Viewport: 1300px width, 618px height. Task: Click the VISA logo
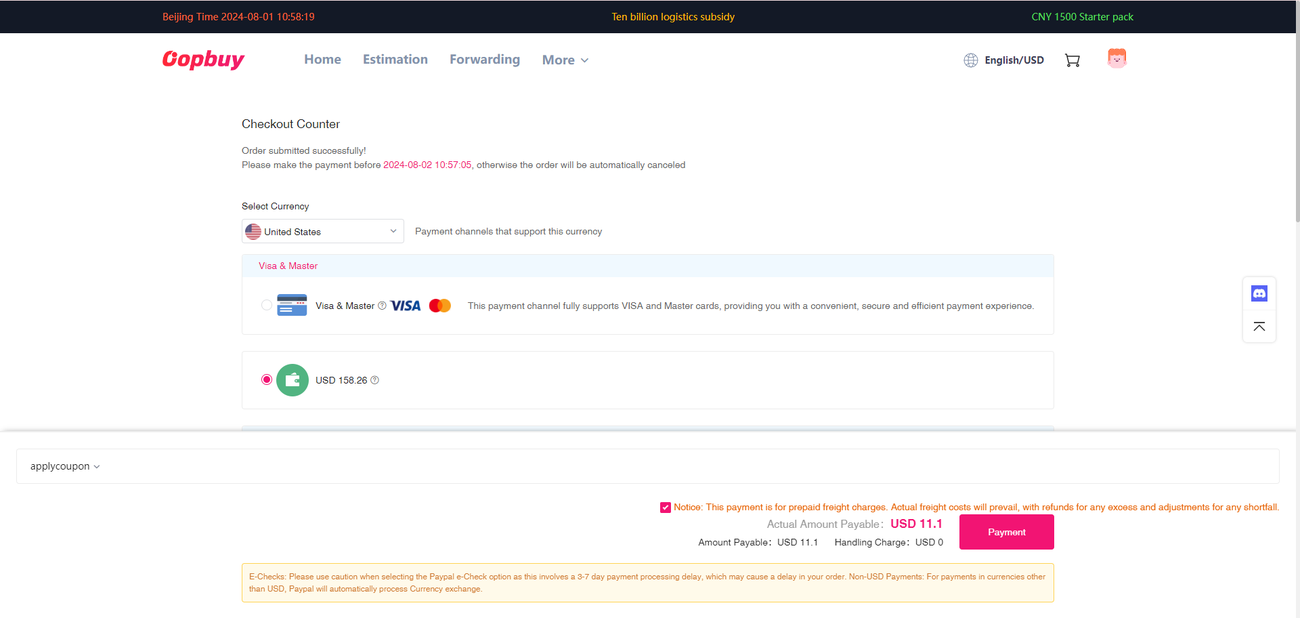tap(405, 306)
